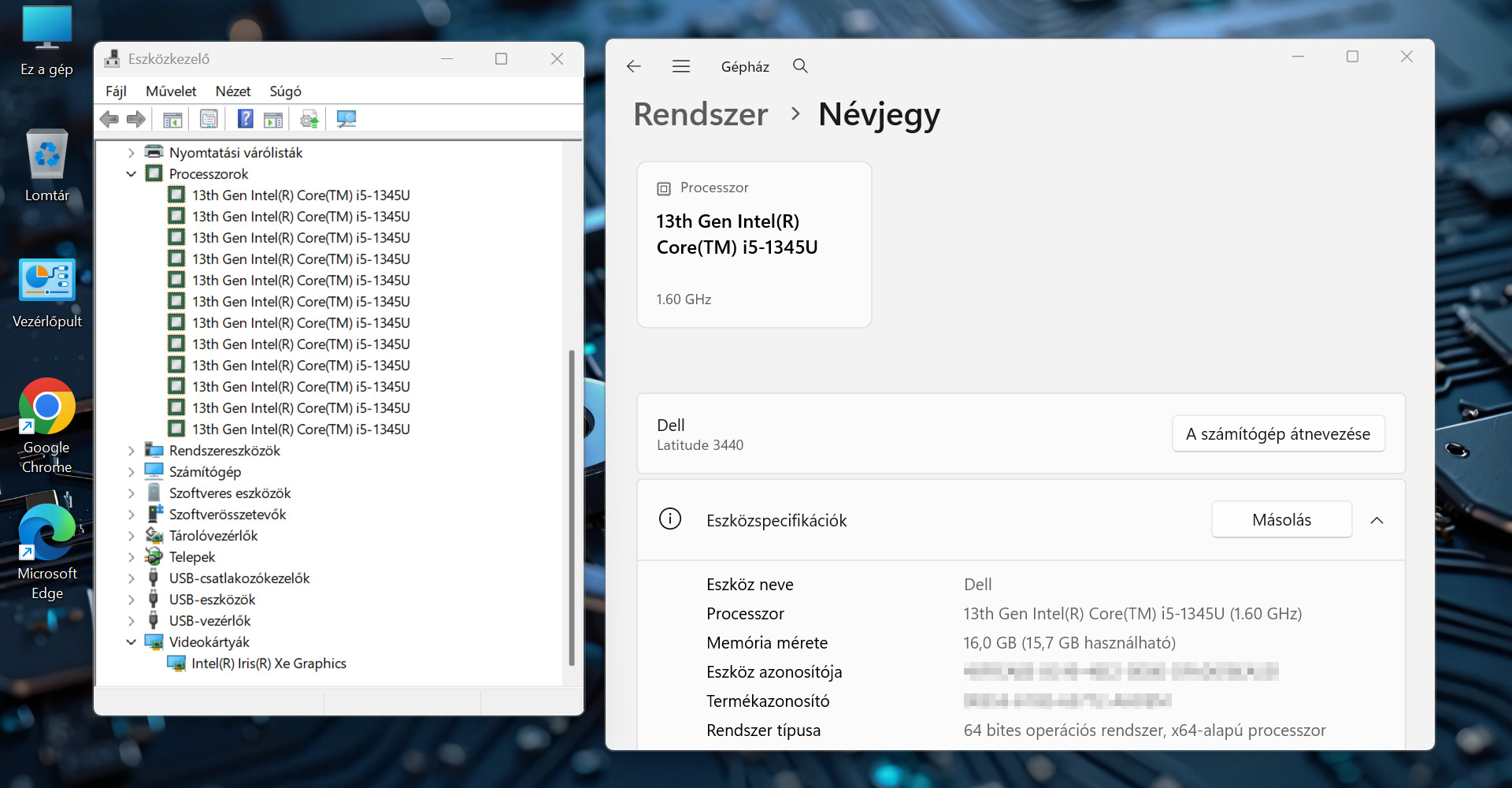Click the '1.60 GHz' text on the Processzor card
Screen dimensions: 1512x788
[x=684, y=299]
